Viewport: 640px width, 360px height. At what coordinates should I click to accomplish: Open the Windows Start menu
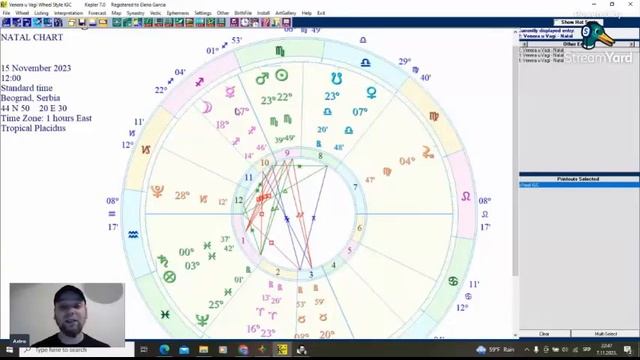9,350
